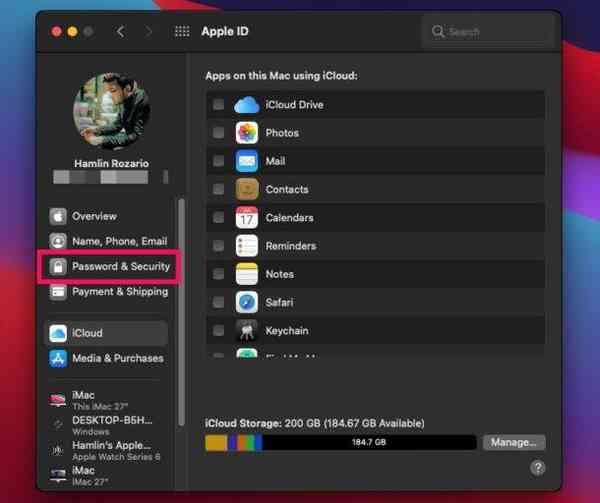Enable the Keychain checkbox
Image resolution: width=600 pixels, height=503 pixels.
(218, 330)
